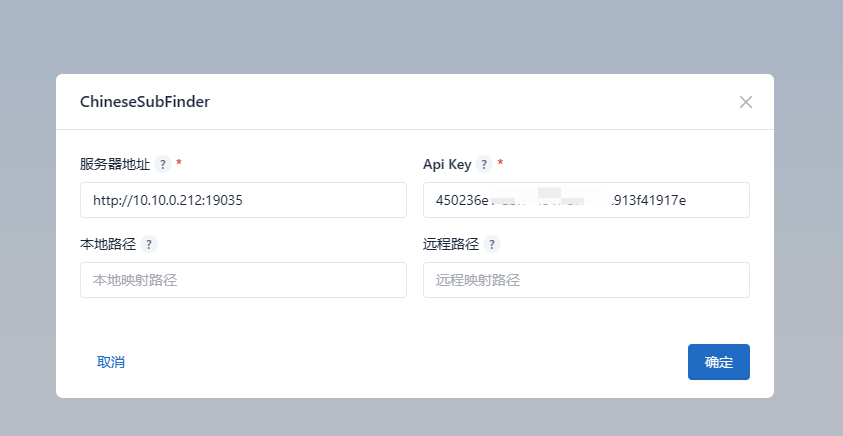
Task: Click the help icon beside 远程路径
Action: tap(492, 244)
